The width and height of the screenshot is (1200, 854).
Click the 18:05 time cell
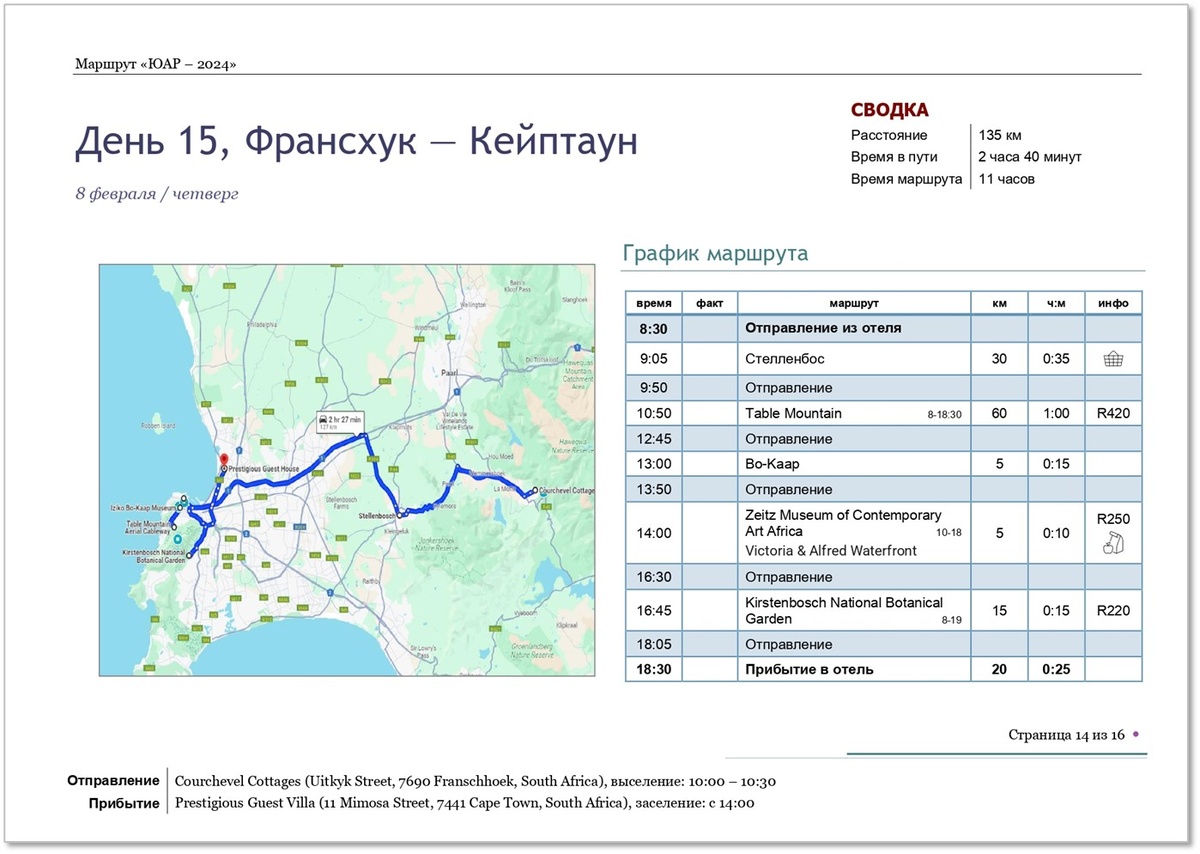tap(654, 644)
